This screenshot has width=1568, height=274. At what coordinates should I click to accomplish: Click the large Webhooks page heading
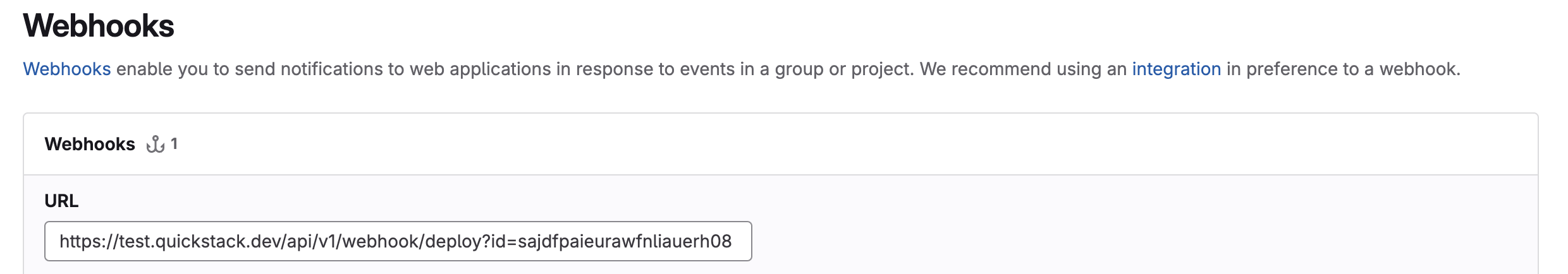pyautogui.click(x=99, y=26)
